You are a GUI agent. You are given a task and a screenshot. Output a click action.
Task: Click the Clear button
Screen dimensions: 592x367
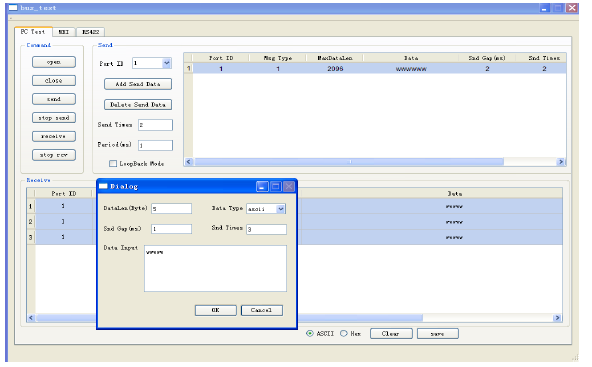tap(391, 333)
